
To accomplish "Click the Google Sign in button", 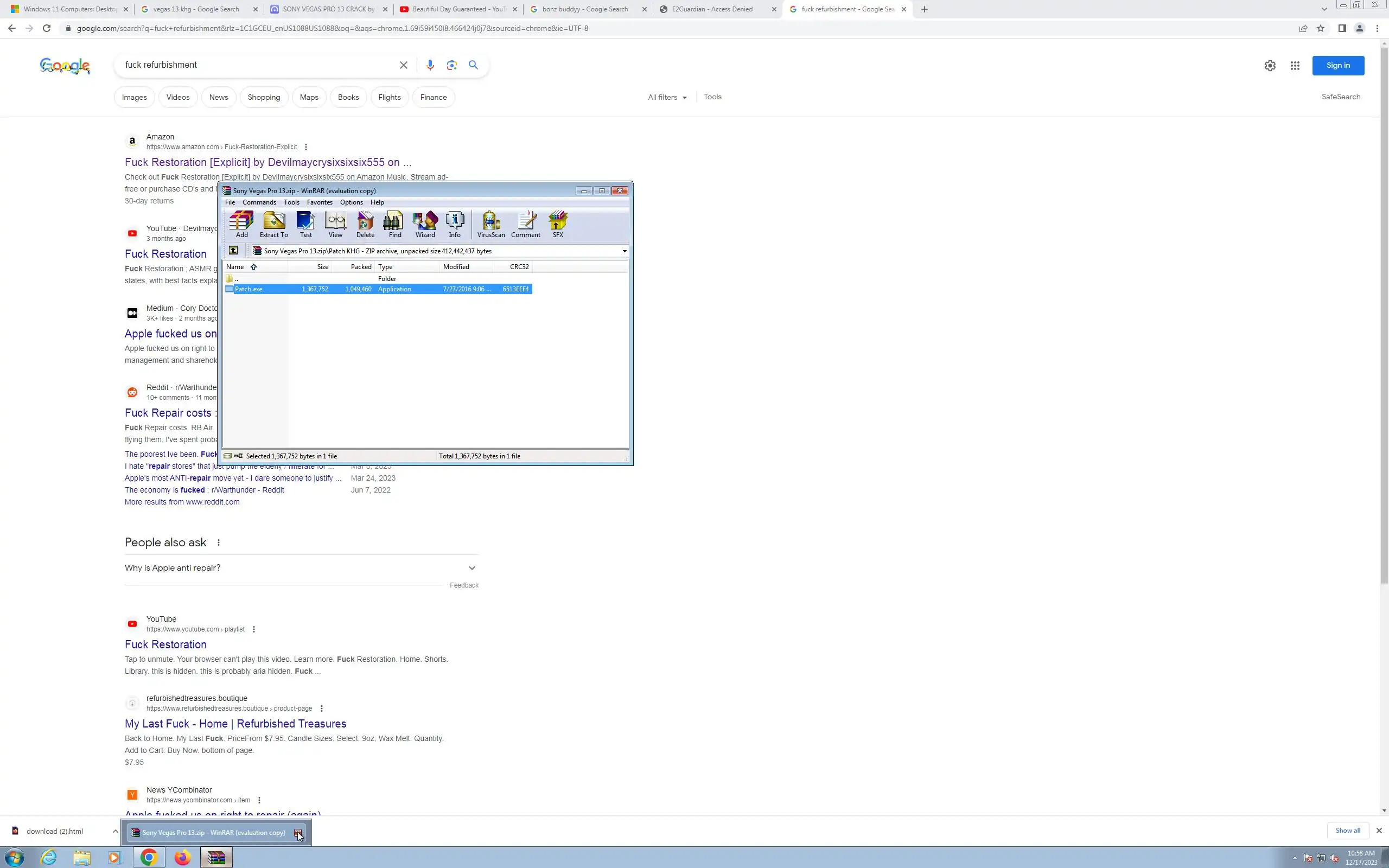I will 1337,66.
